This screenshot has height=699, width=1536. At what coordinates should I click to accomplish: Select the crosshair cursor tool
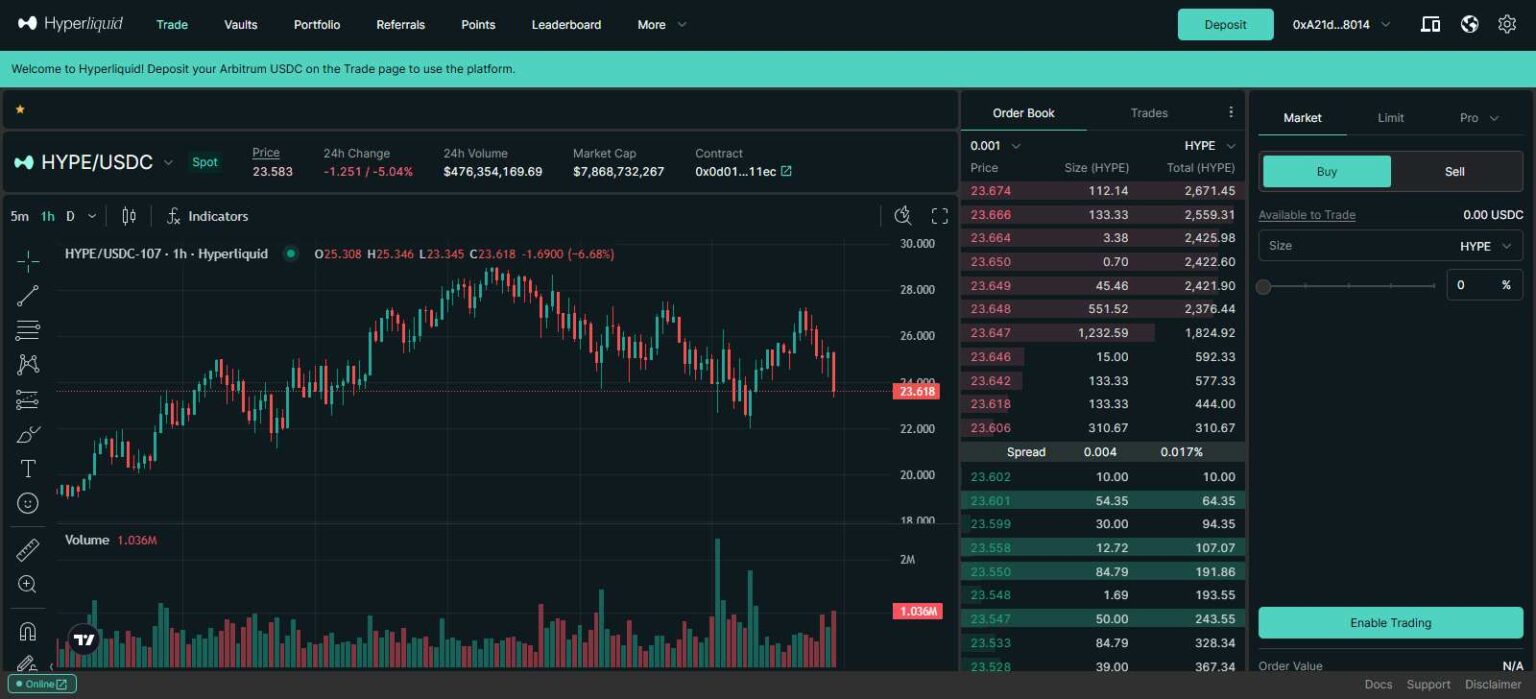28,262
